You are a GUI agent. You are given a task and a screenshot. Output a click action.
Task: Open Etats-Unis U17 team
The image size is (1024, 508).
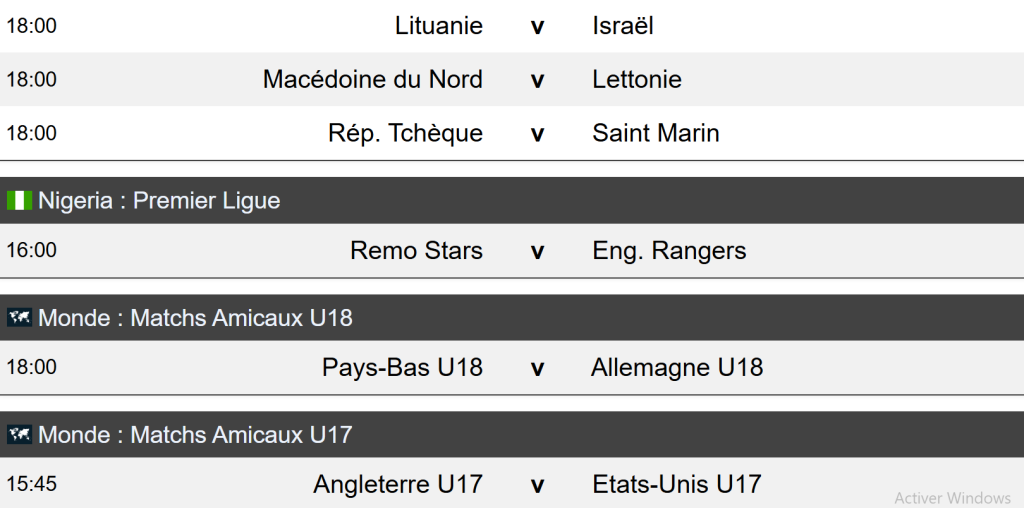(677, 485)
